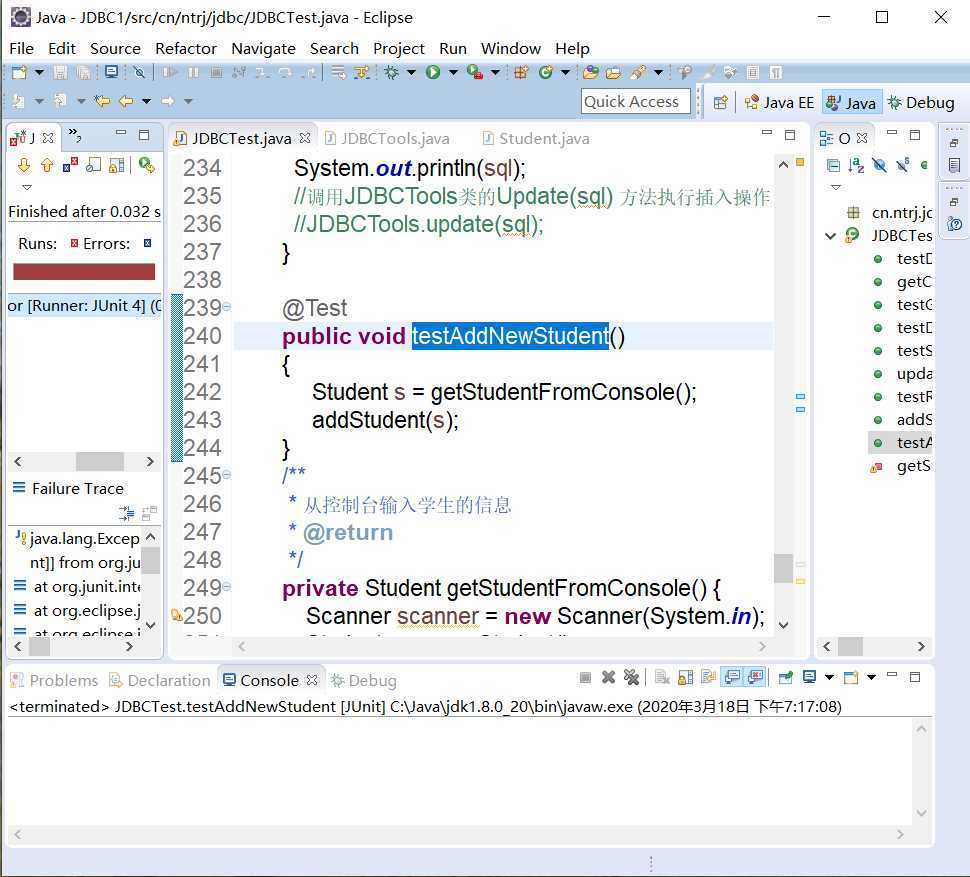Click the Pin Console icon
Image resolution: width=970 pixels, height=877 pixels.
(x=786, y=677)
